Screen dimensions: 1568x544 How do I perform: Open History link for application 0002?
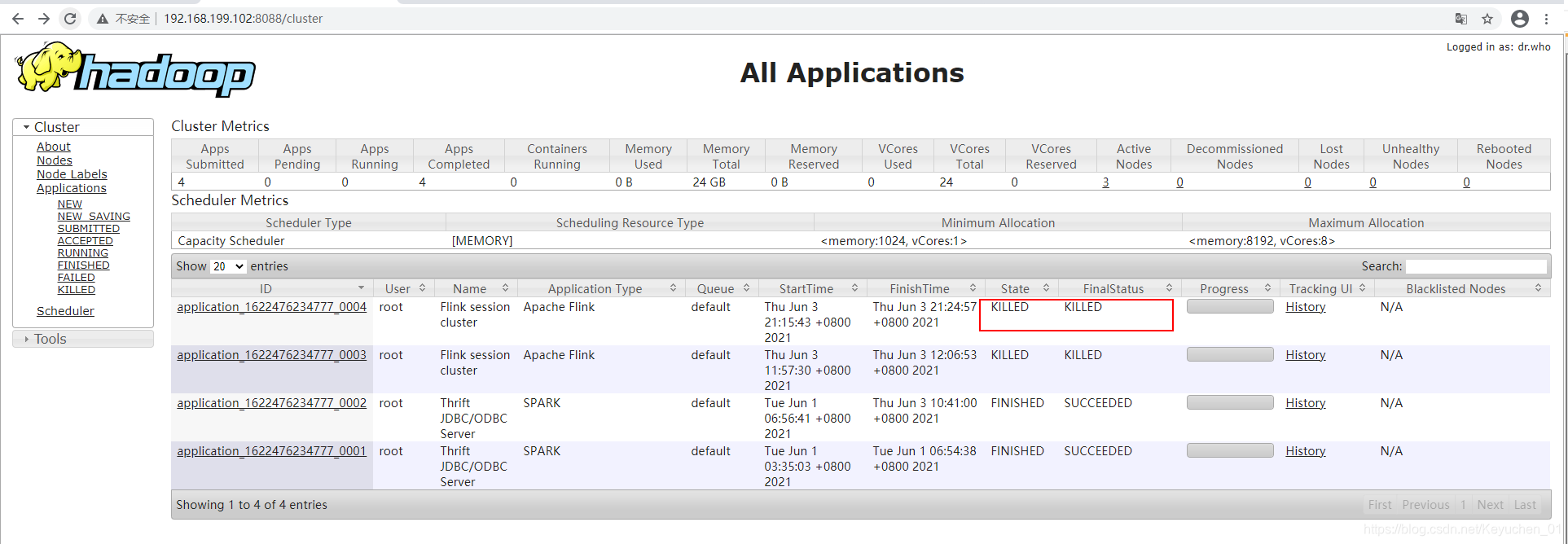(1306, 403)
